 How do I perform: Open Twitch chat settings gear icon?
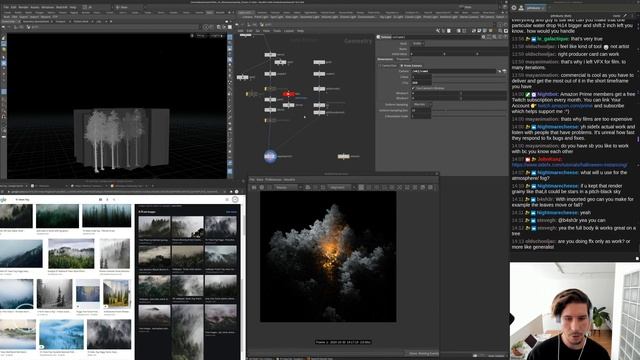click(514, 8)
